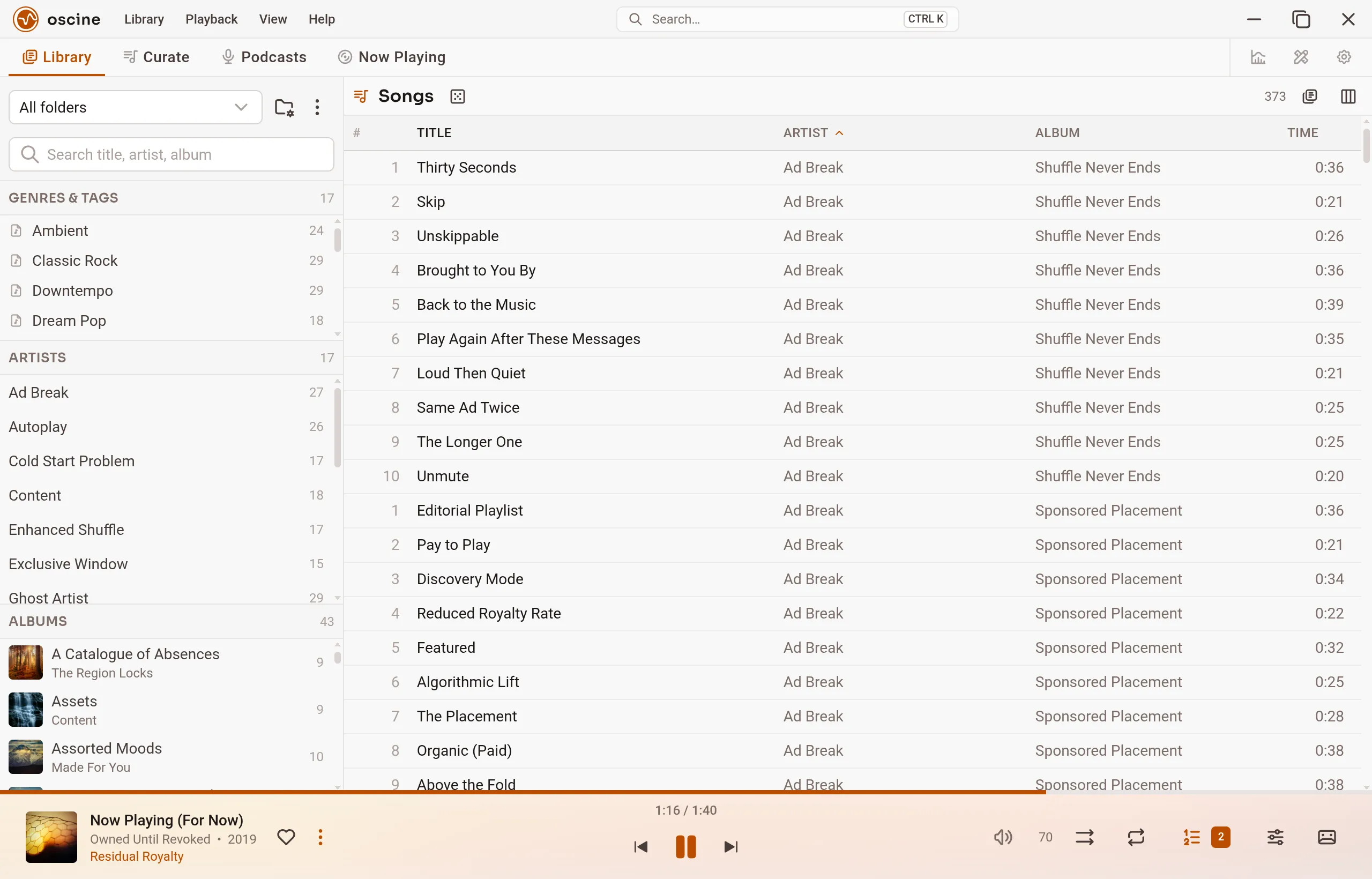Click the folder settings icon
The height and width of the screenshot is (879, 1372).
(284, 107)
